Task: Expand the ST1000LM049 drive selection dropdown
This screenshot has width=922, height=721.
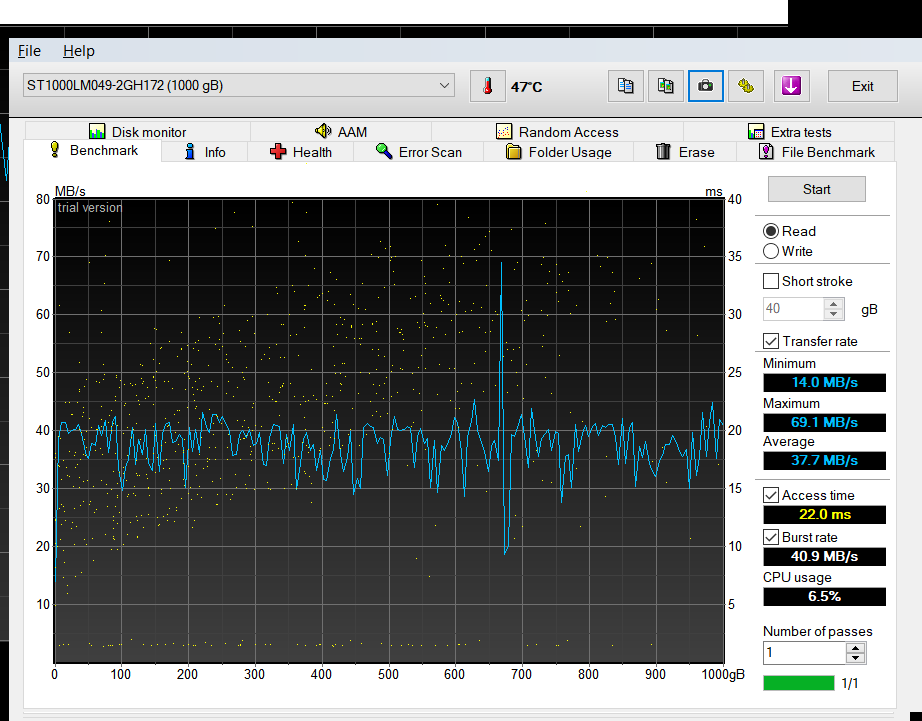Action: point(445,86)
